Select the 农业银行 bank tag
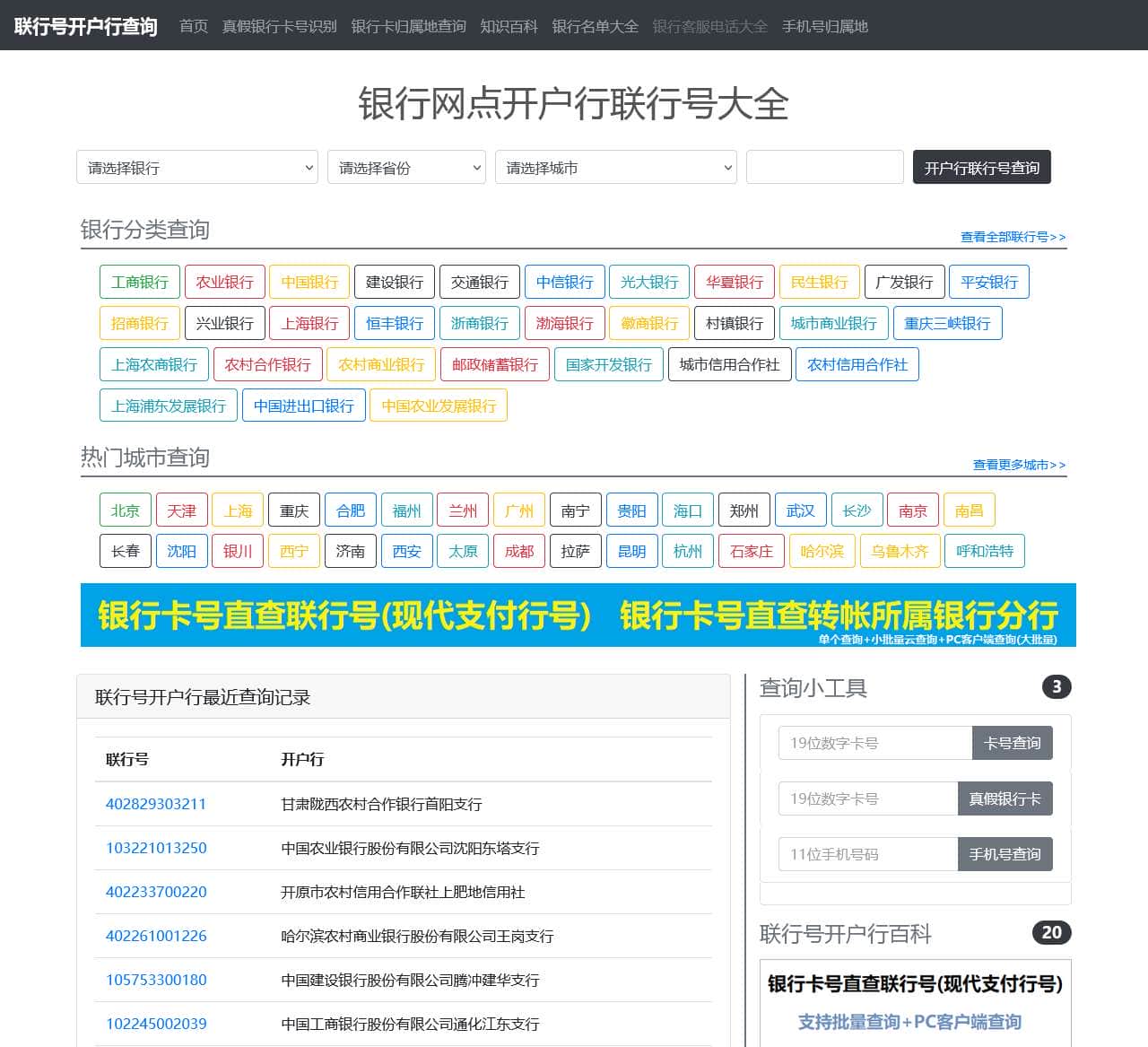1148x1047 pixels. (225, 282)
